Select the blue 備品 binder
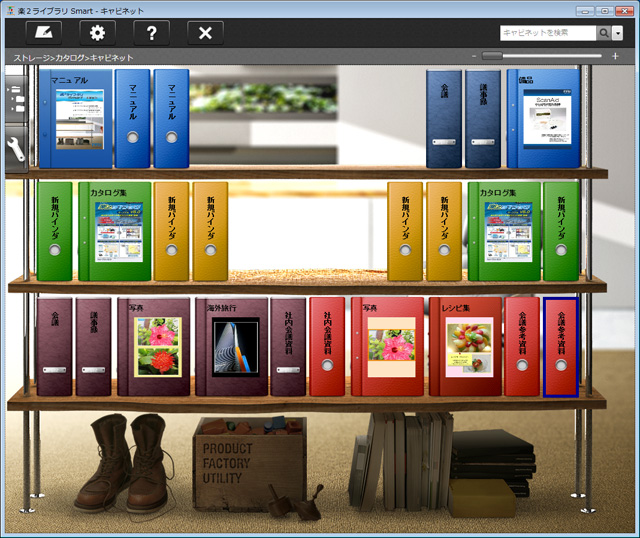 click(543, 118)
